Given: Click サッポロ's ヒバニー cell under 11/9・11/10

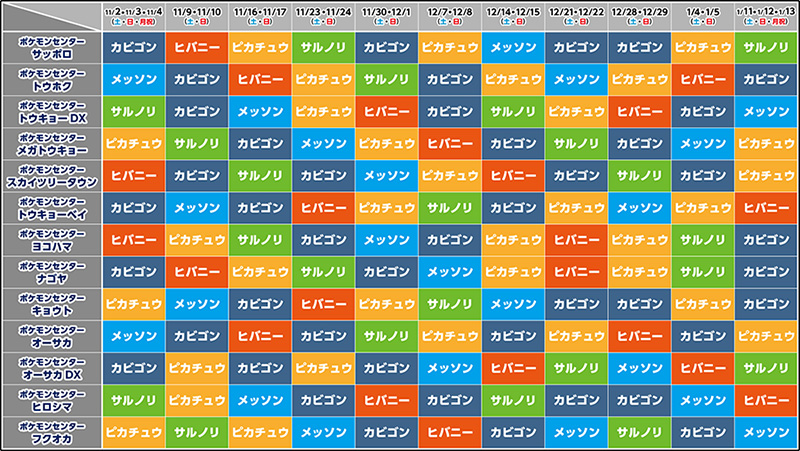Looking at the screenshot, I should click(x=197, y=47).
